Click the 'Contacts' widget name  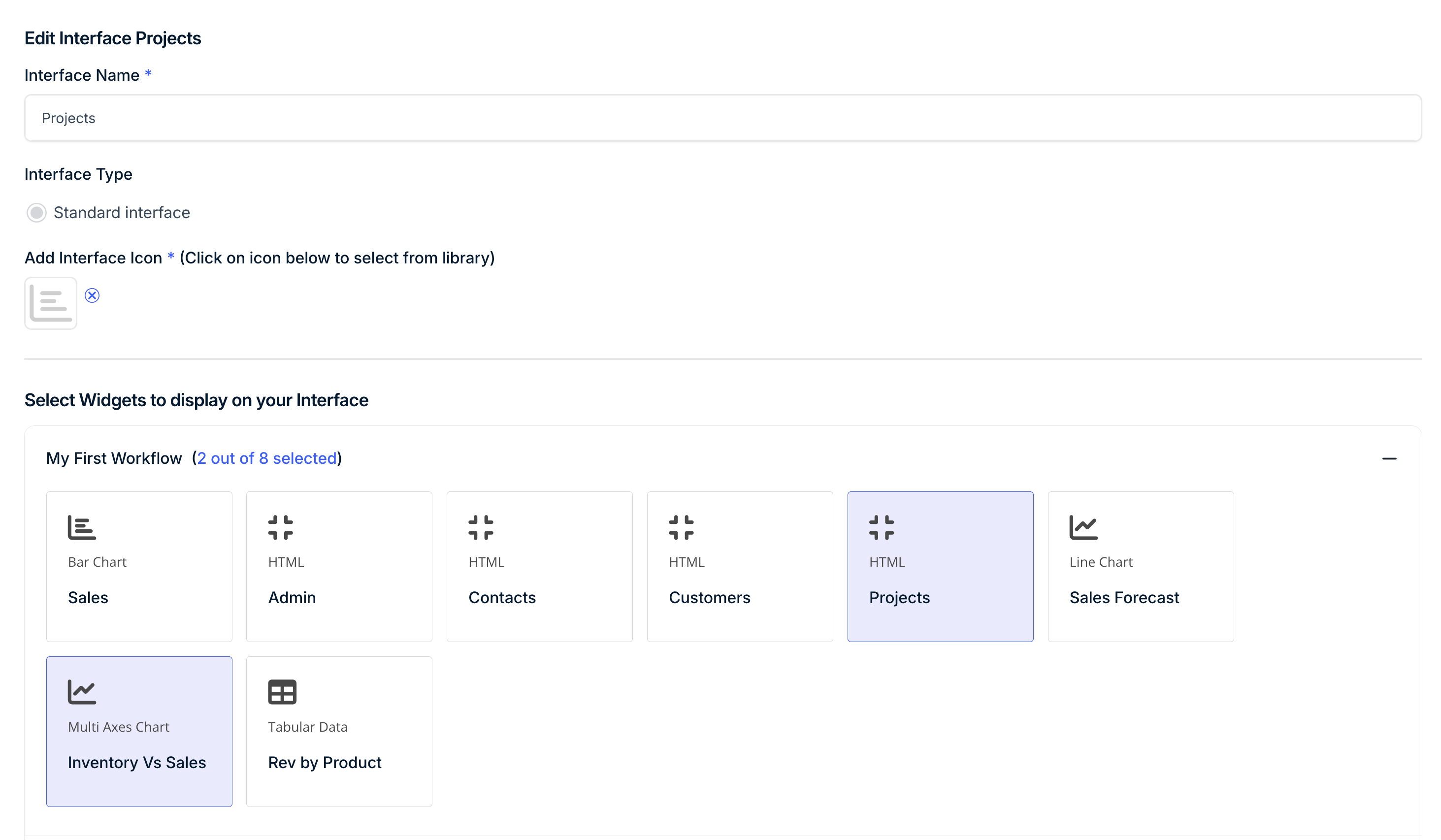(x=502, y=598)
